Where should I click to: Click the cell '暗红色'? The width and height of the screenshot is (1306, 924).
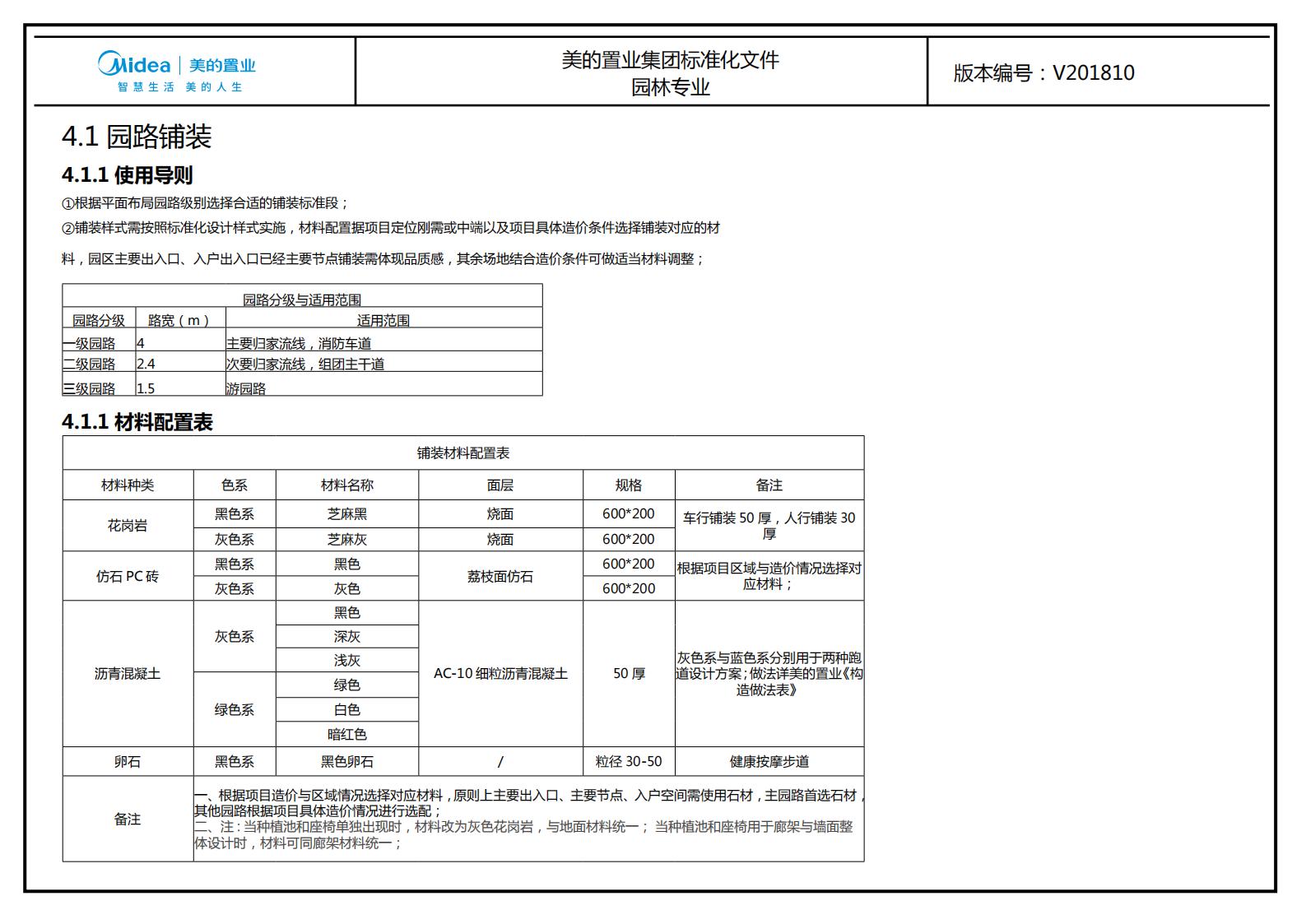[347, 735]
